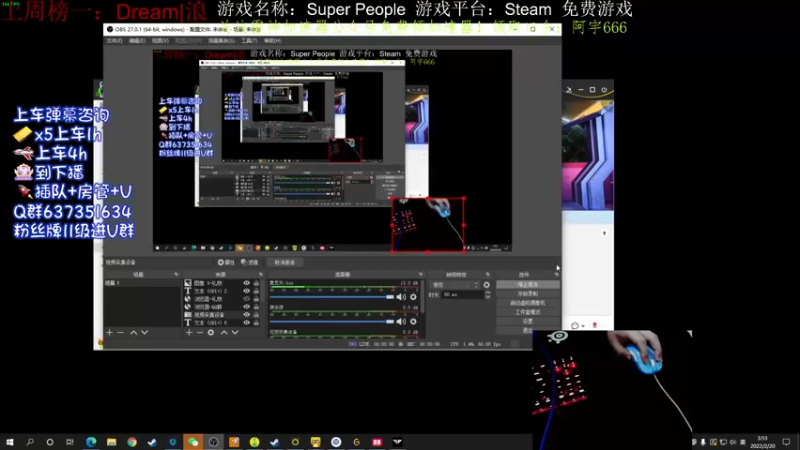Screen dimensions: 800x450
Task: Open WeChat from the taskbar
Action: pos(193,442)
